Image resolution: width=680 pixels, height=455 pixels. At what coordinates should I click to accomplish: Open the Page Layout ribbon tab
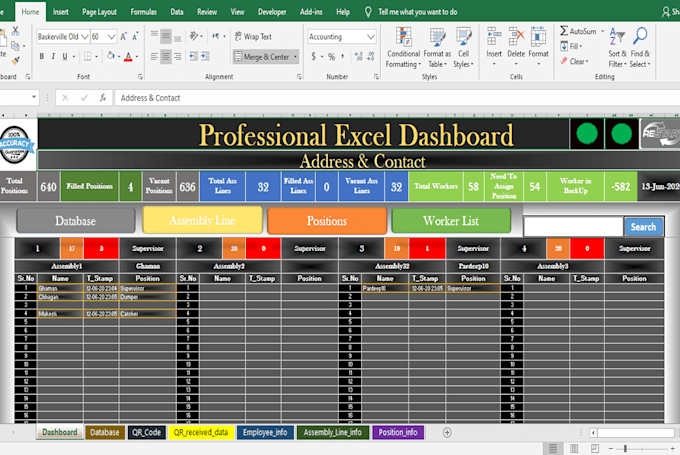coord(97,12)
